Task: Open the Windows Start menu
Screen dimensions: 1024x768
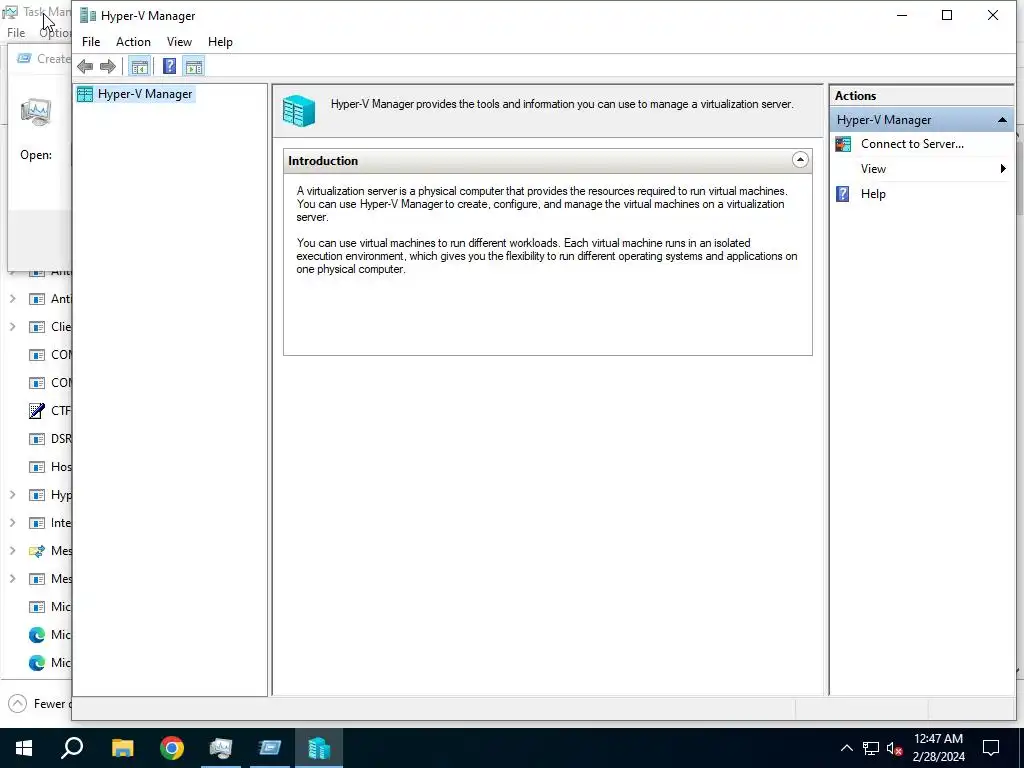Action: click(x=24, y=748)
